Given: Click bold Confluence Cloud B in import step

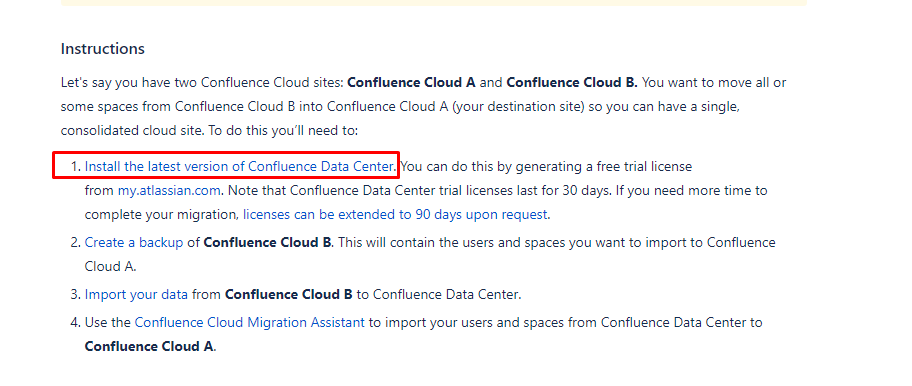Looking at the screenshot, I should coord(288,294).
